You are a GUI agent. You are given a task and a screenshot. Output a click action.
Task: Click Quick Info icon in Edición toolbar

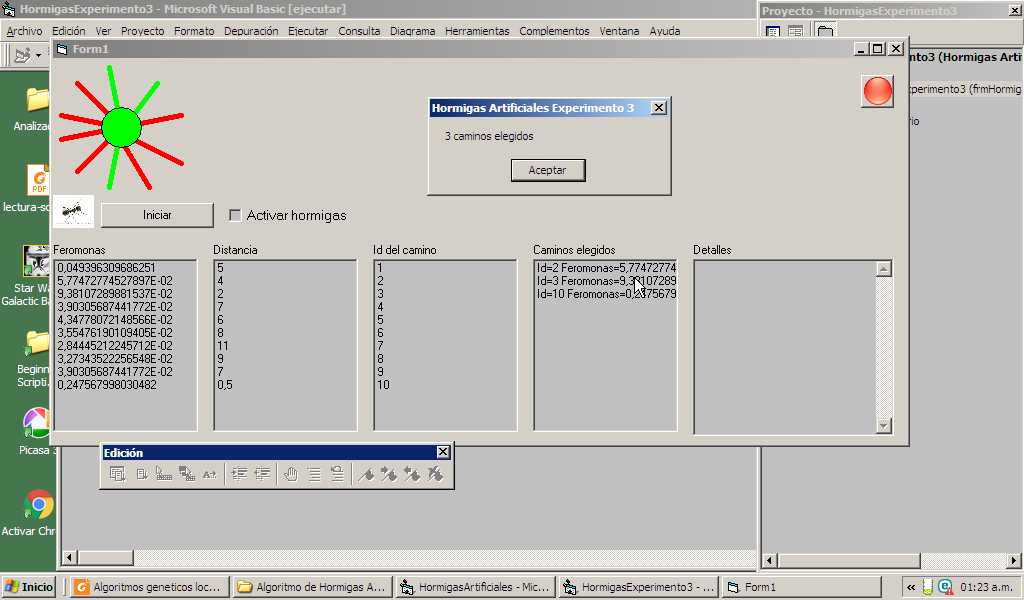pos(164,474)
